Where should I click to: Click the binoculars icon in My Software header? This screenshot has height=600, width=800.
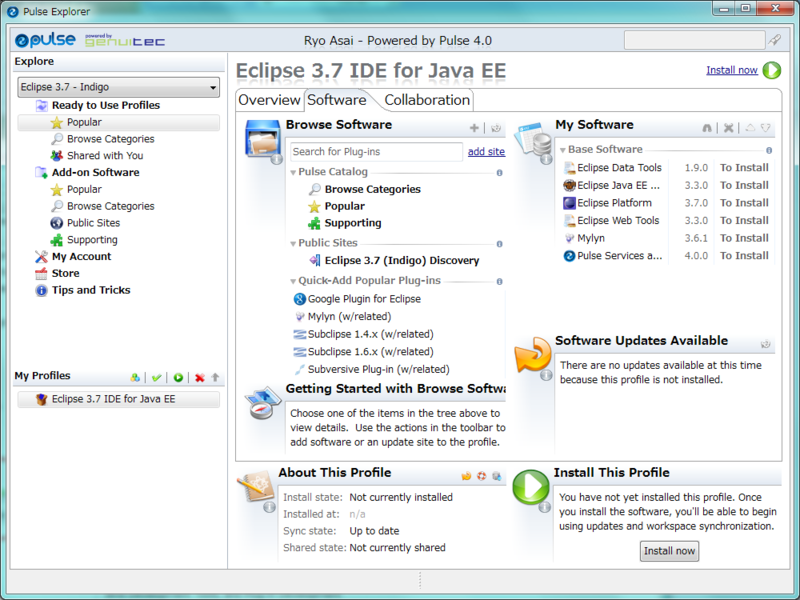tap(707, 128)
